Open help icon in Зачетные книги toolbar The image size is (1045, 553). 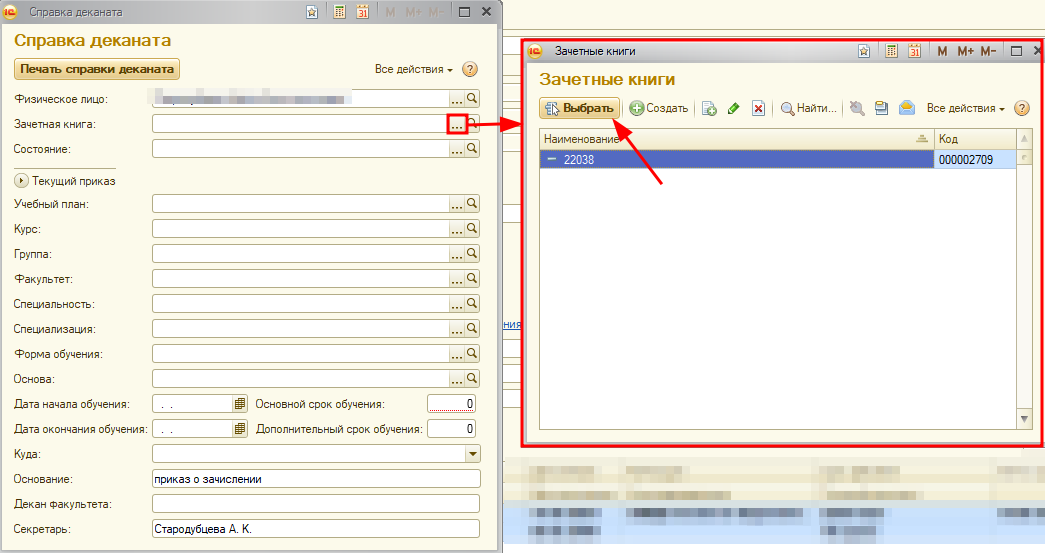click(x=1021, y=108)
